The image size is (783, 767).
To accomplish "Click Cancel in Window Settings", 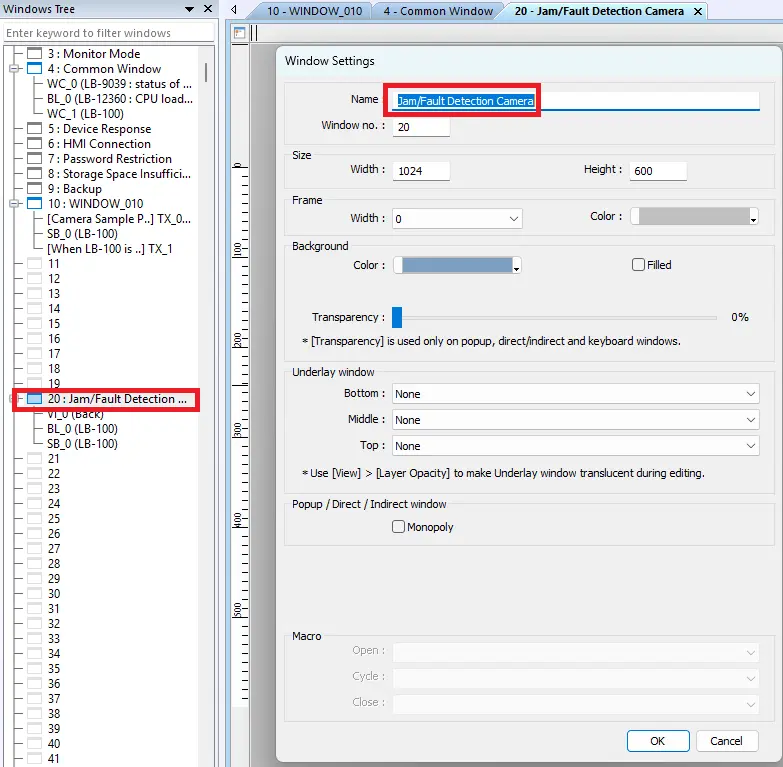I will (x=727, y=741).
